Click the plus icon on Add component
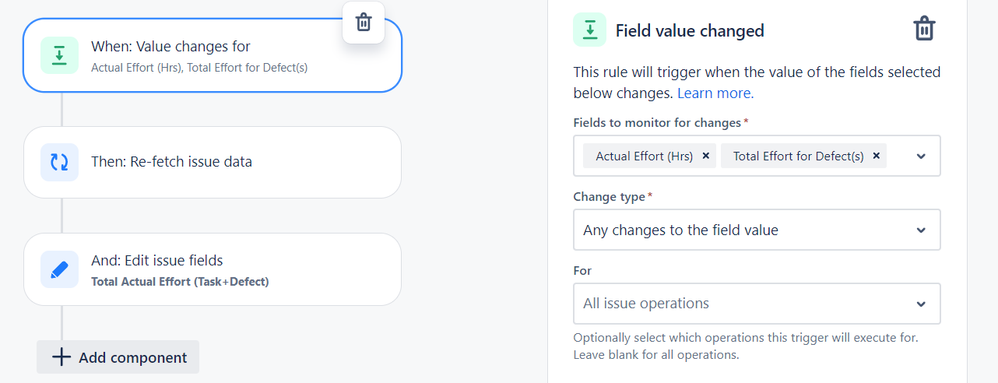The width and height of the screenshot is (998, 383). pos(61,357)
